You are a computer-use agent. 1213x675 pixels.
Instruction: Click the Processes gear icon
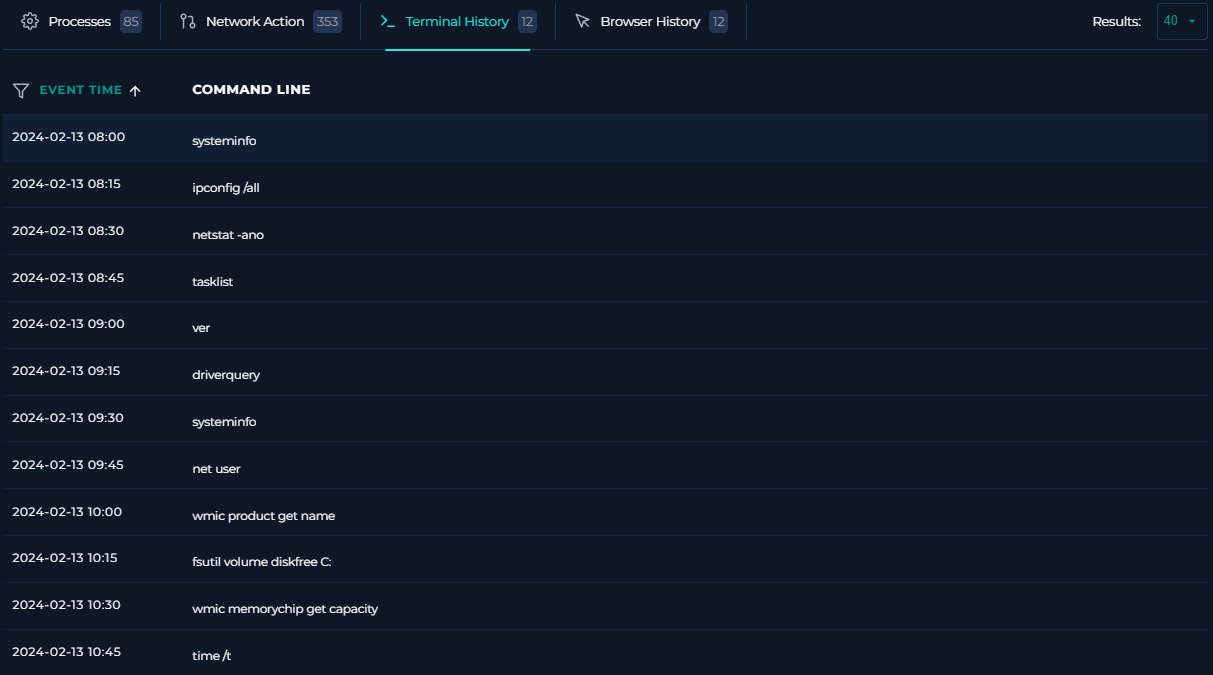(30, 21)
